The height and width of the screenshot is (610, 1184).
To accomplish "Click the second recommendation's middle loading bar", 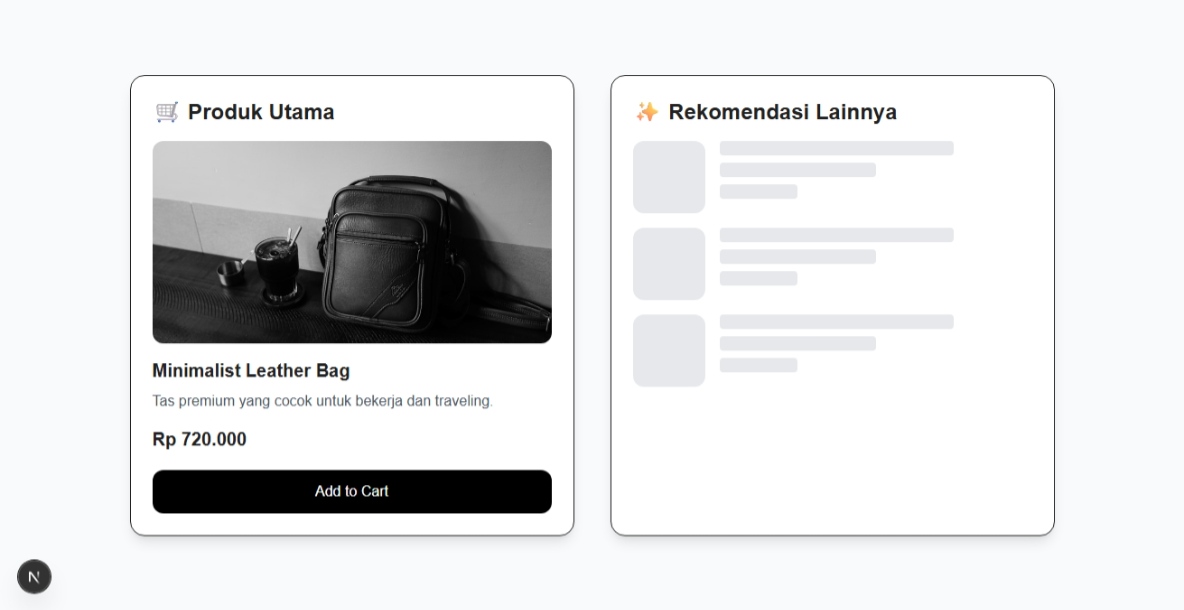I will 797,257.
